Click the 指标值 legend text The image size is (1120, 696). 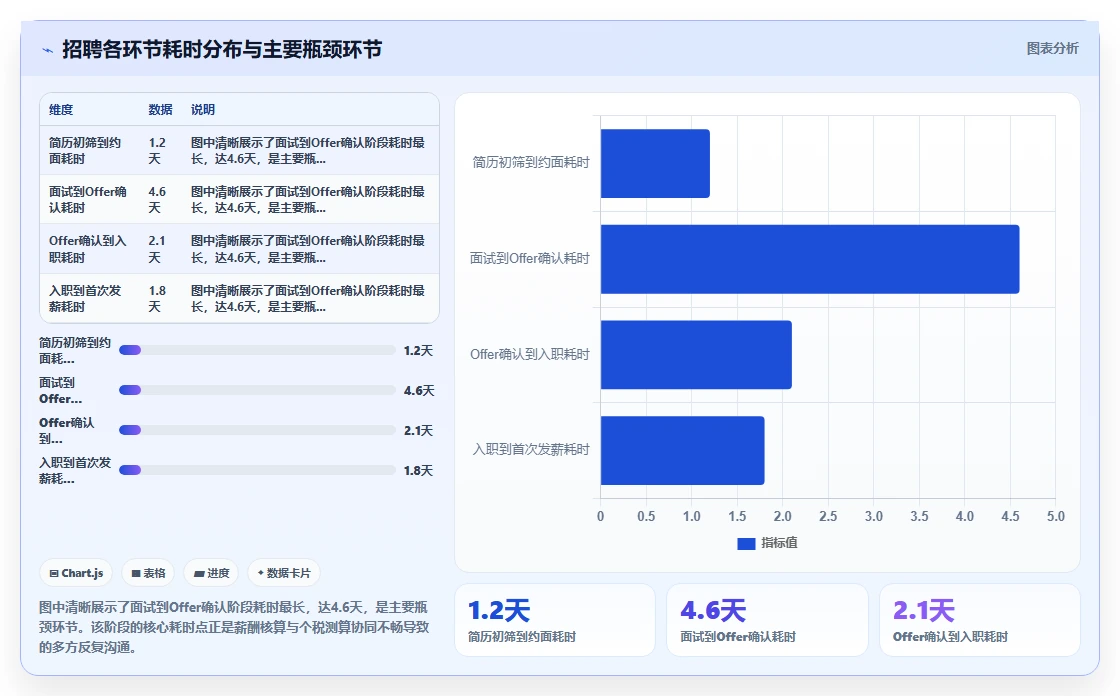click(779, 543)
